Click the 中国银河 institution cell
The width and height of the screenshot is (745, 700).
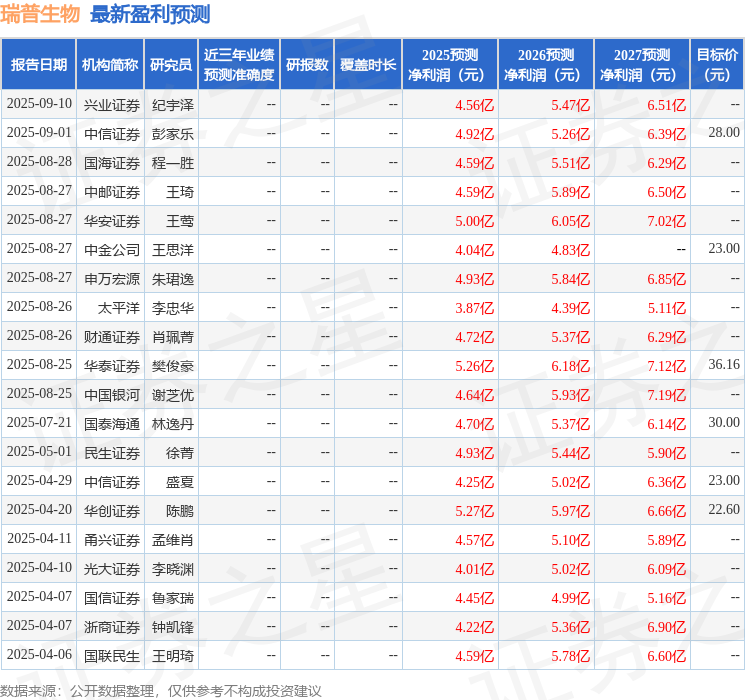[112, 395]
